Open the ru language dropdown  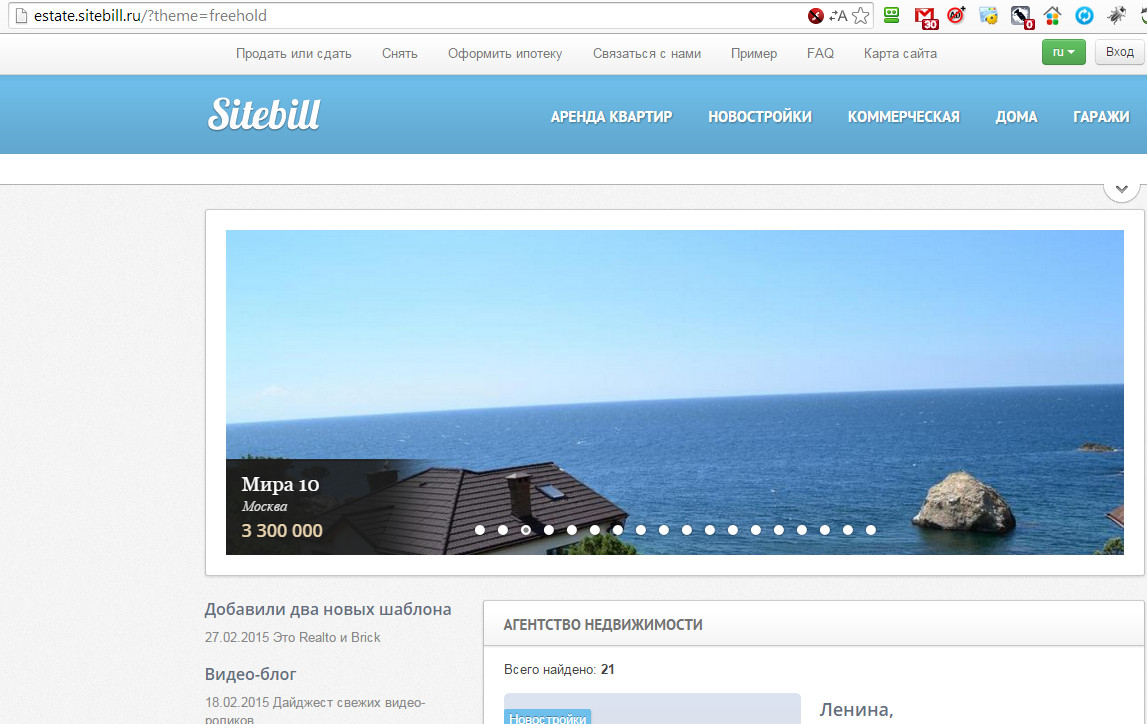tap(1063, 53)
